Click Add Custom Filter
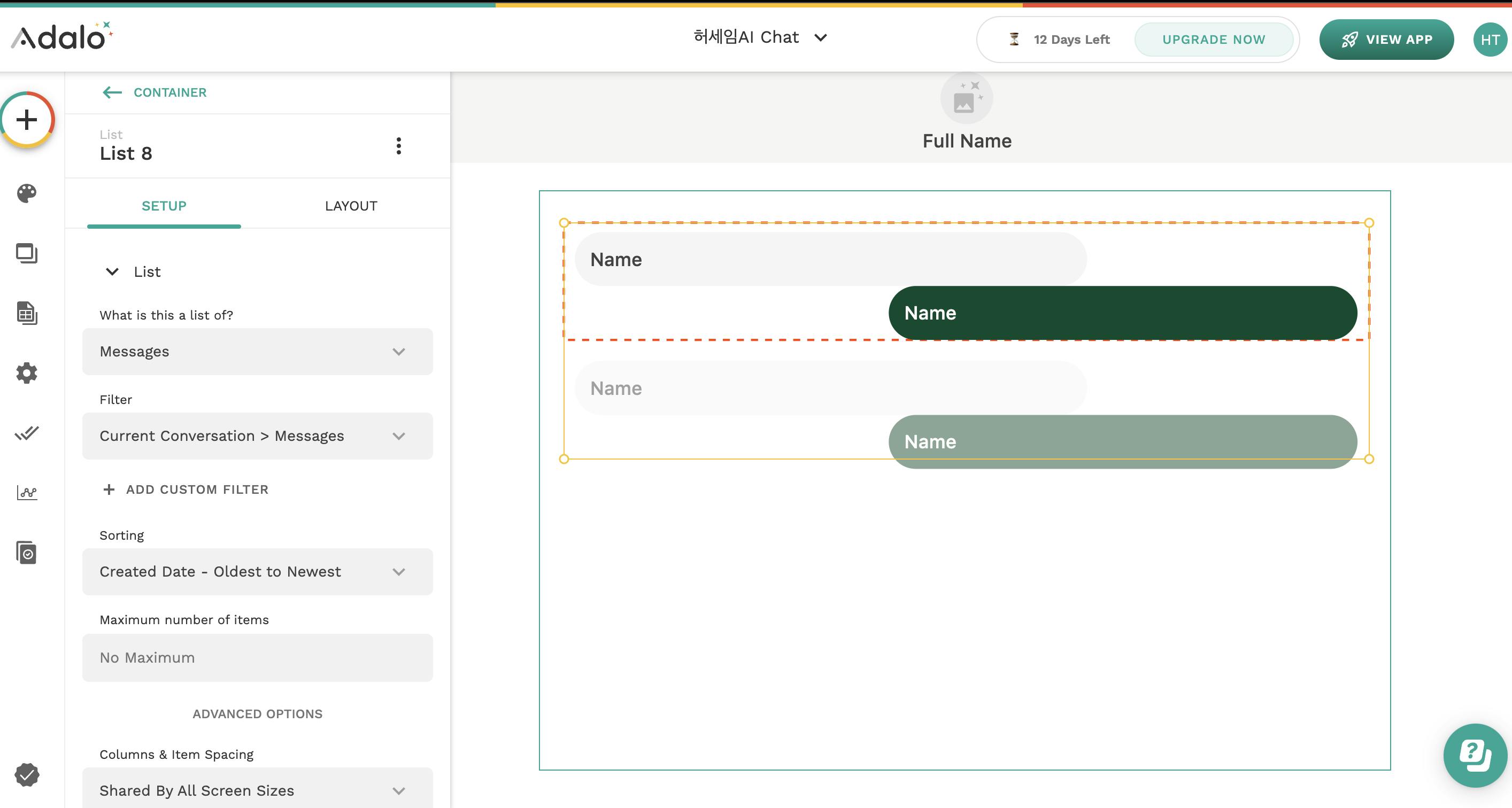This screenshot has height=808, width=1512. point(186,490)
